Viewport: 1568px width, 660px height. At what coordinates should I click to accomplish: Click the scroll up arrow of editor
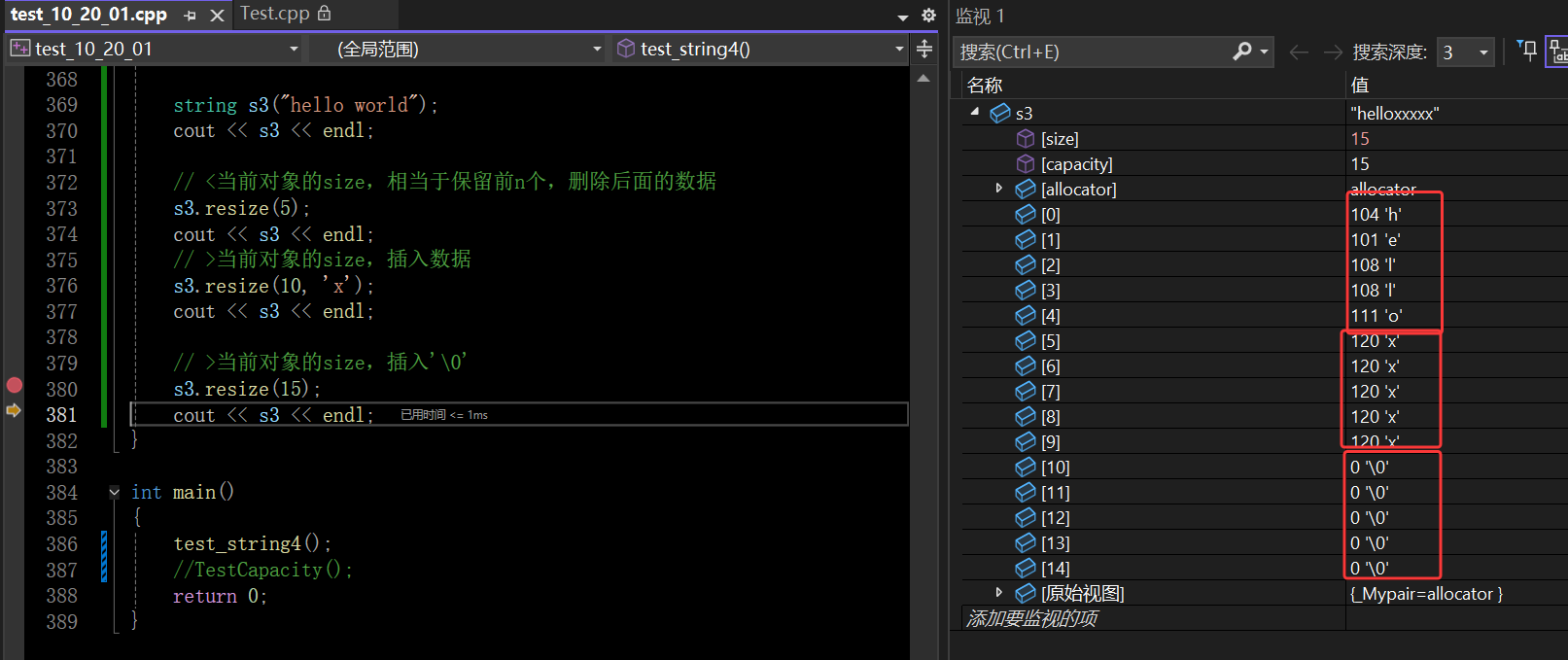[923, 78]
